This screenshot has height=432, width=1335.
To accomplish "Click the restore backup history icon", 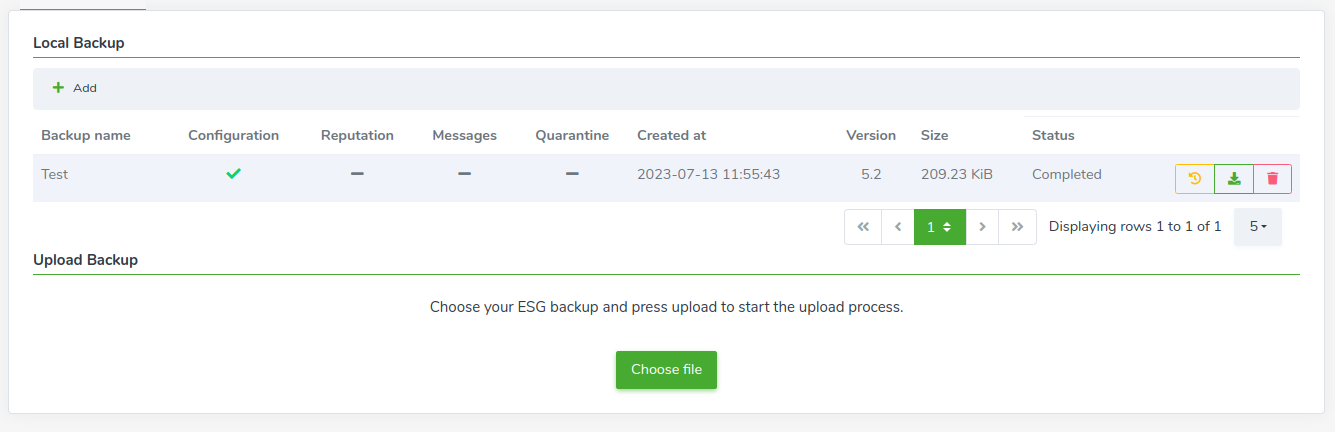I will tap(1195, 179).
